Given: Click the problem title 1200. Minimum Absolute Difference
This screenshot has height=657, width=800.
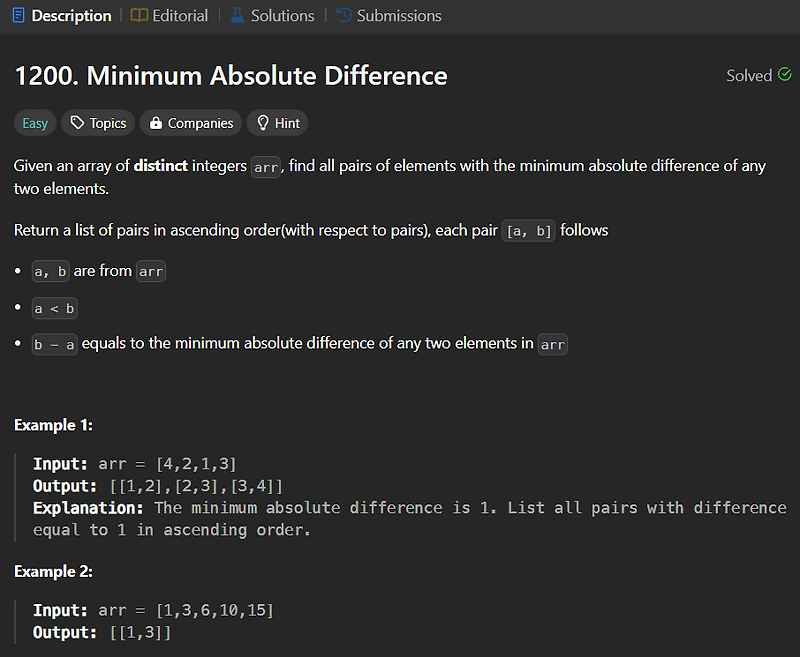Looking at the screenshot, I should (x=231, y=75).
